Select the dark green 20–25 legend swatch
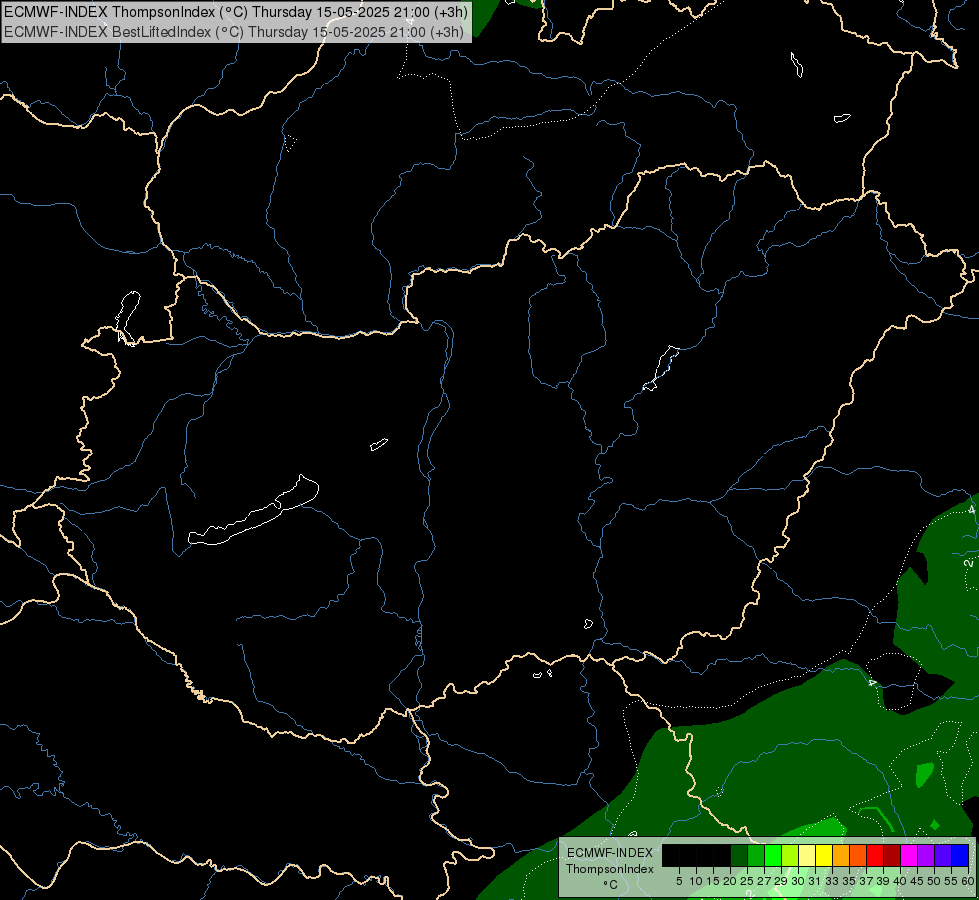The height and width of the screenshot is (900, 979). tap(739, 855)
